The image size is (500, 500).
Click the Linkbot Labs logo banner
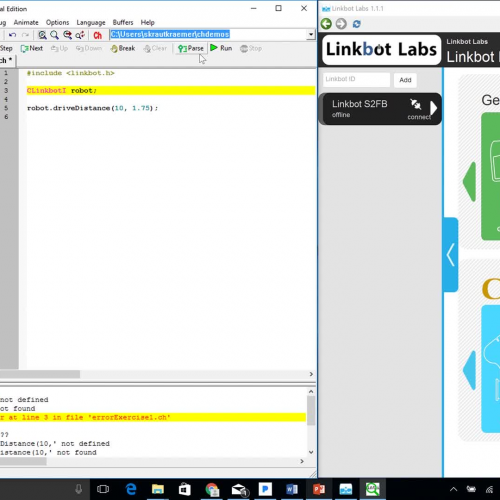381,49
